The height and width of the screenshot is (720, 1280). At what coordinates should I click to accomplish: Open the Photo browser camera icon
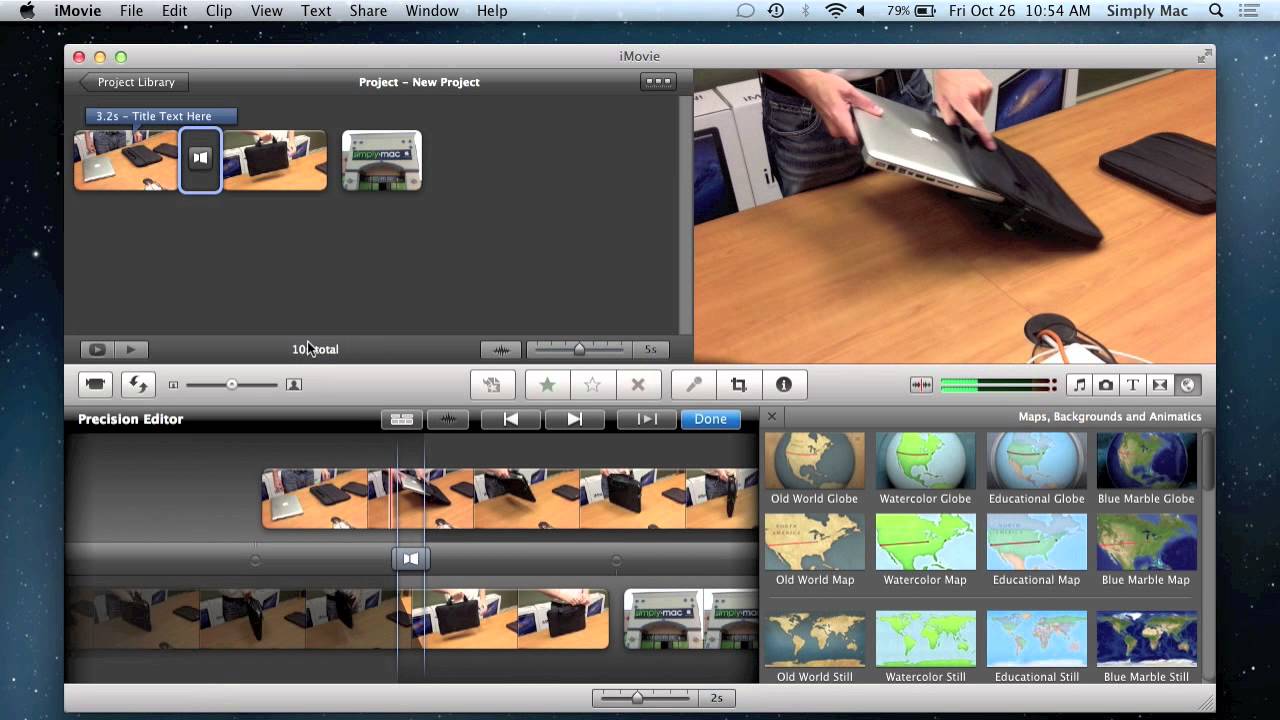tap(1106, 385)
